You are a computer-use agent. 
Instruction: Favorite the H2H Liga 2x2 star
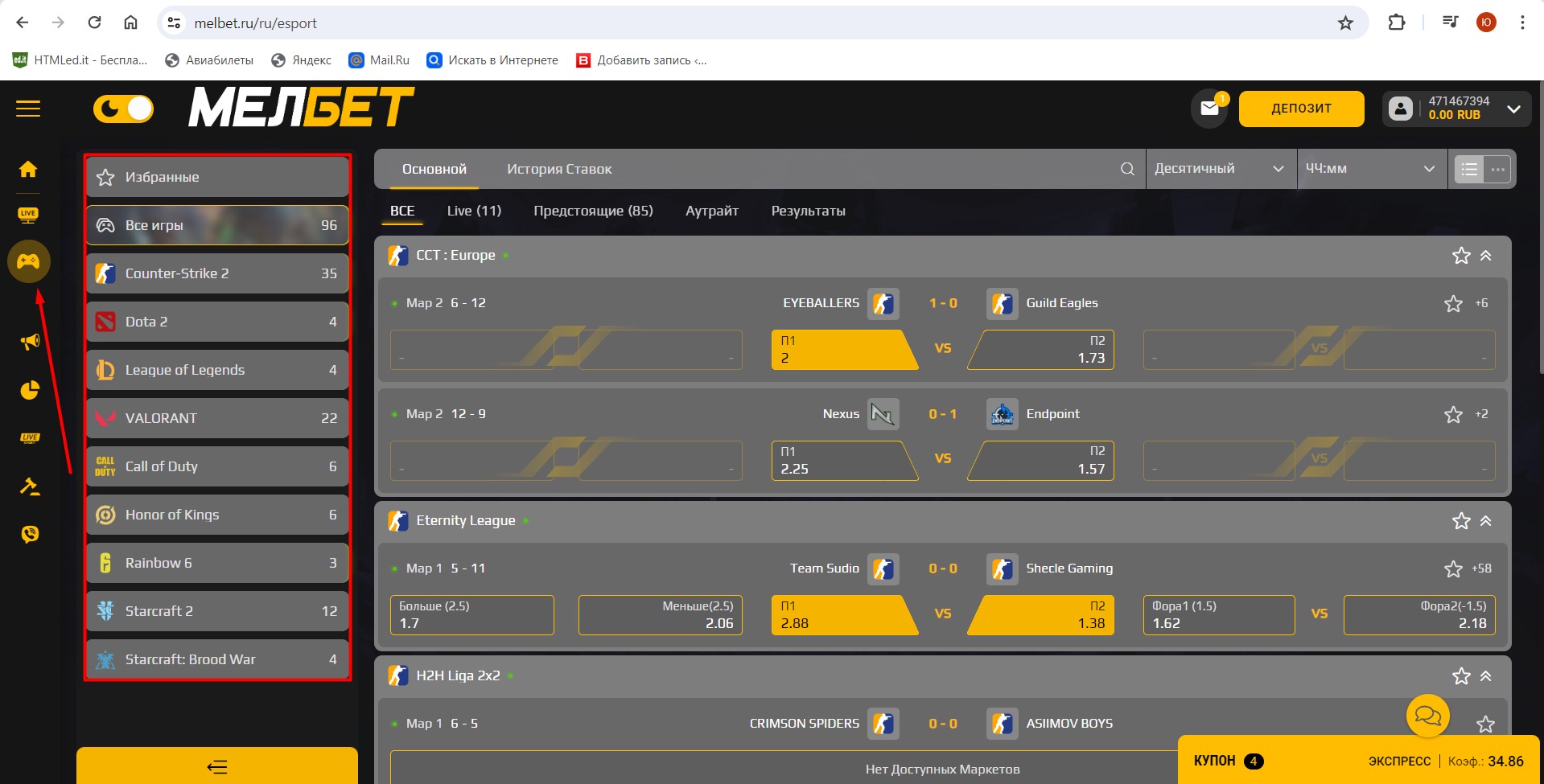pyautogui.click(x=1461, y=676)
